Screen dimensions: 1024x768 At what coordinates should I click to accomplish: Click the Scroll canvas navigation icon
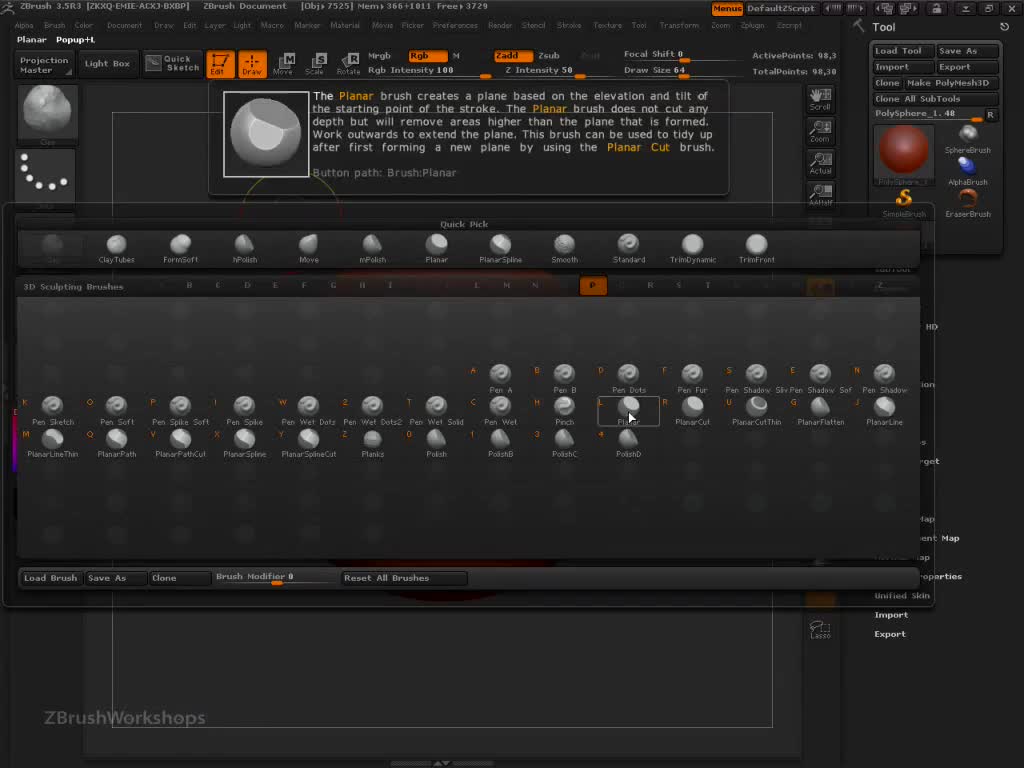[820, 99]
